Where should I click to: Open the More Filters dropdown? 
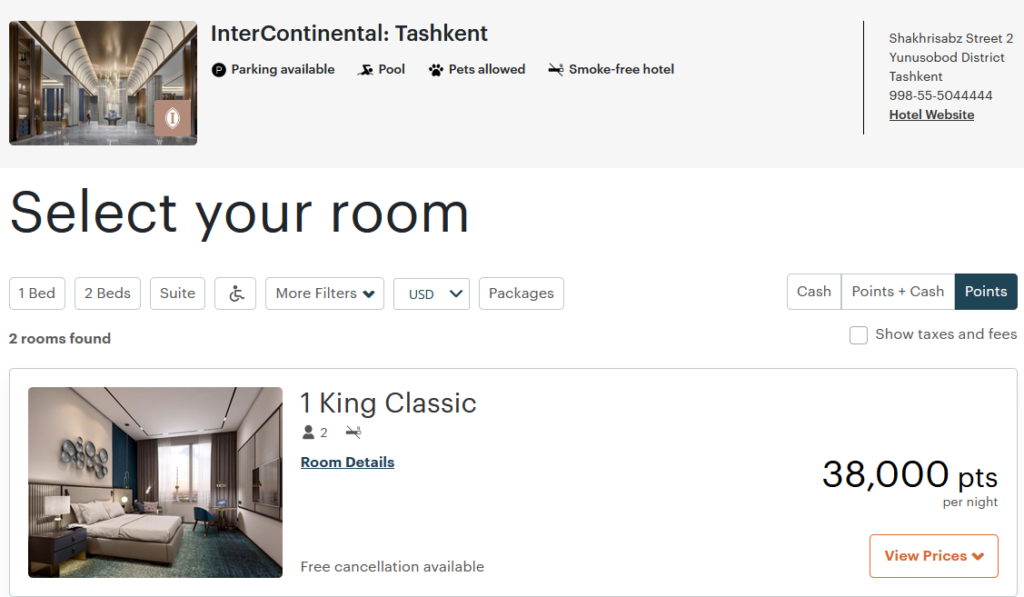[324, 293]
